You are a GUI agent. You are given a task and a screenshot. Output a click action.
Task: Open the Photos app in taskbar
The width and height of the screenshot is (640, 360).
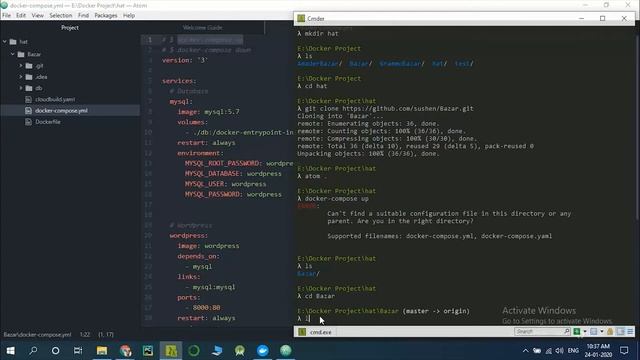coord(148,350)
